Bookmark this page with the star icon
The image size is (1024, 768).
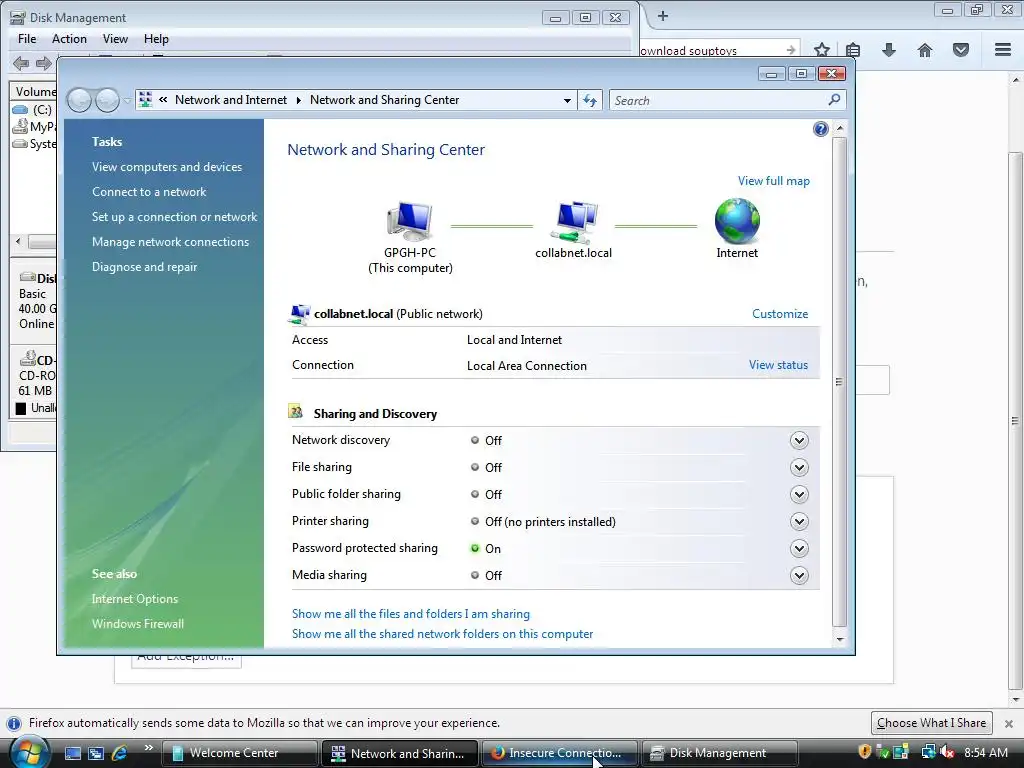[822, 50]
